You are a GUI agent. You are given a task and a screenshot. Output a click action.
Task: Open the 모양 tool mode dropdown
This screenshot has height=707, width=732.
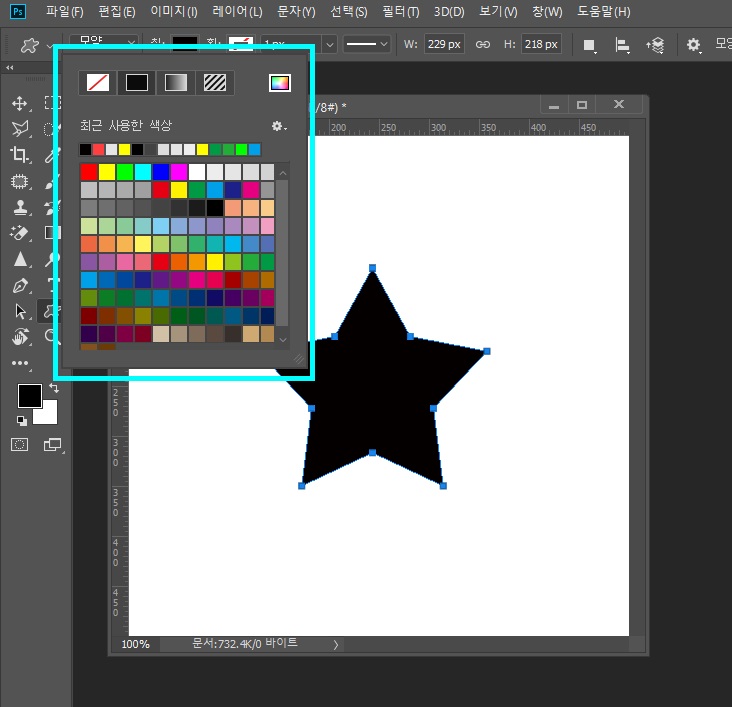[104, 40]
